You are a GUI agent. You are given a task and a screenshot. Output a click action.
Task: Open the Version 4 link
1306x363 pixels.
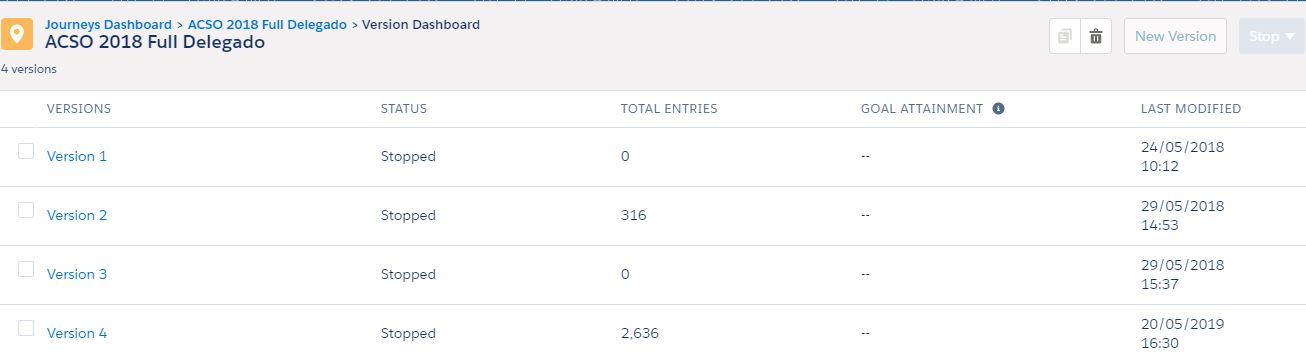[x=77, y=333]
